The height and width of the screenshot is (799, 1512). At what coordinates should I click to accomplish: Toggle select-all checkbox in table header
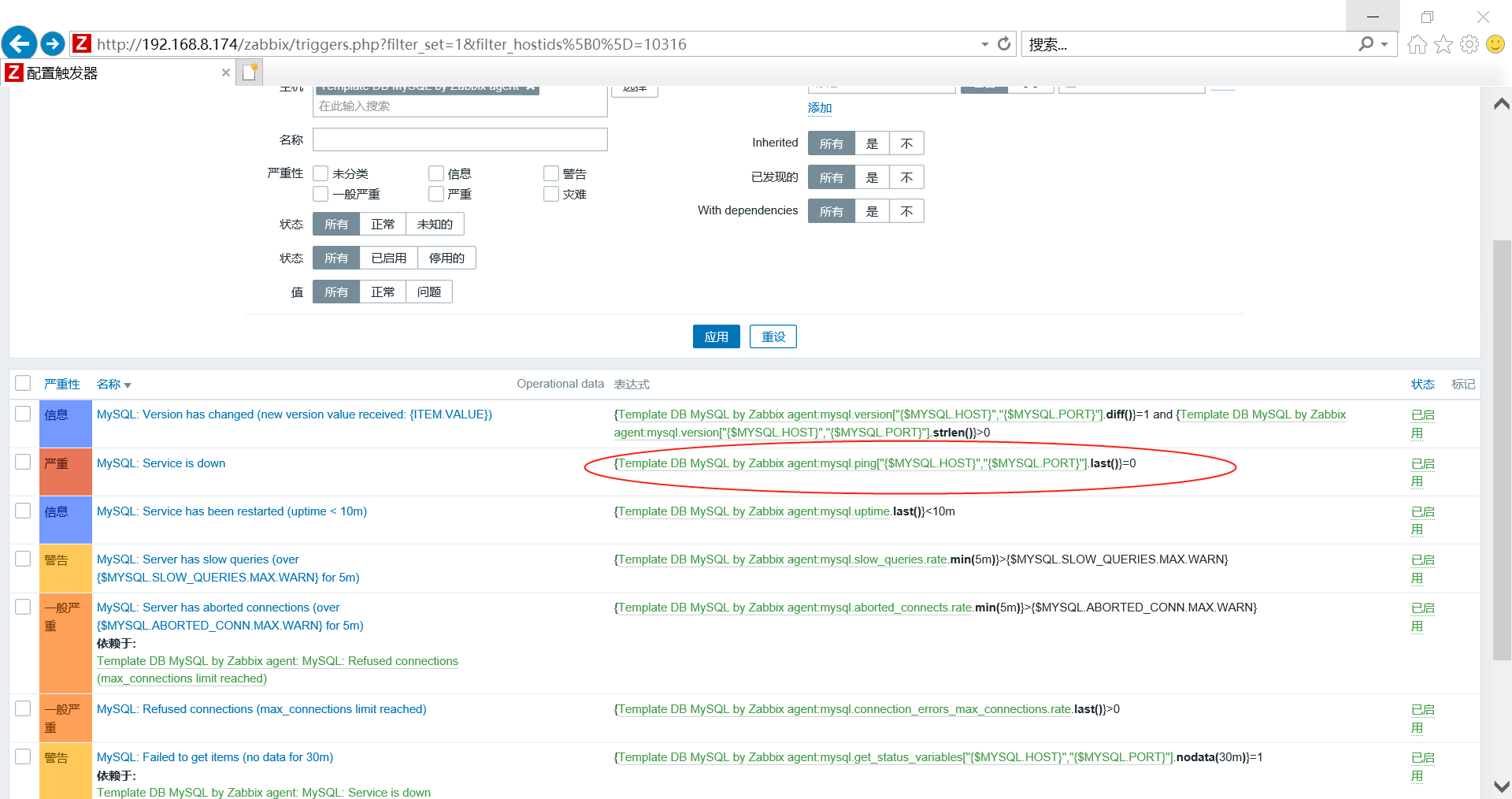[23, 383]
